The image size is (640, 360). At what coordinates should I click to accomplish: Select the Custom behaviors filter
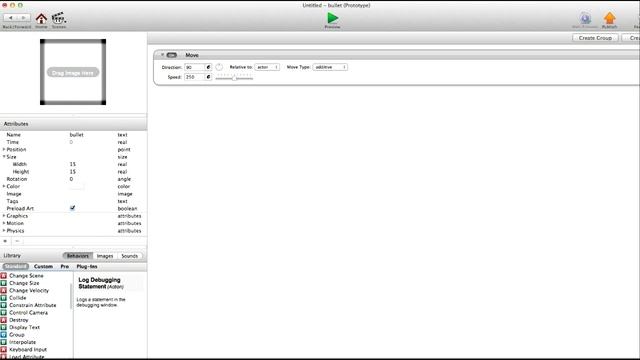point(43,266)
